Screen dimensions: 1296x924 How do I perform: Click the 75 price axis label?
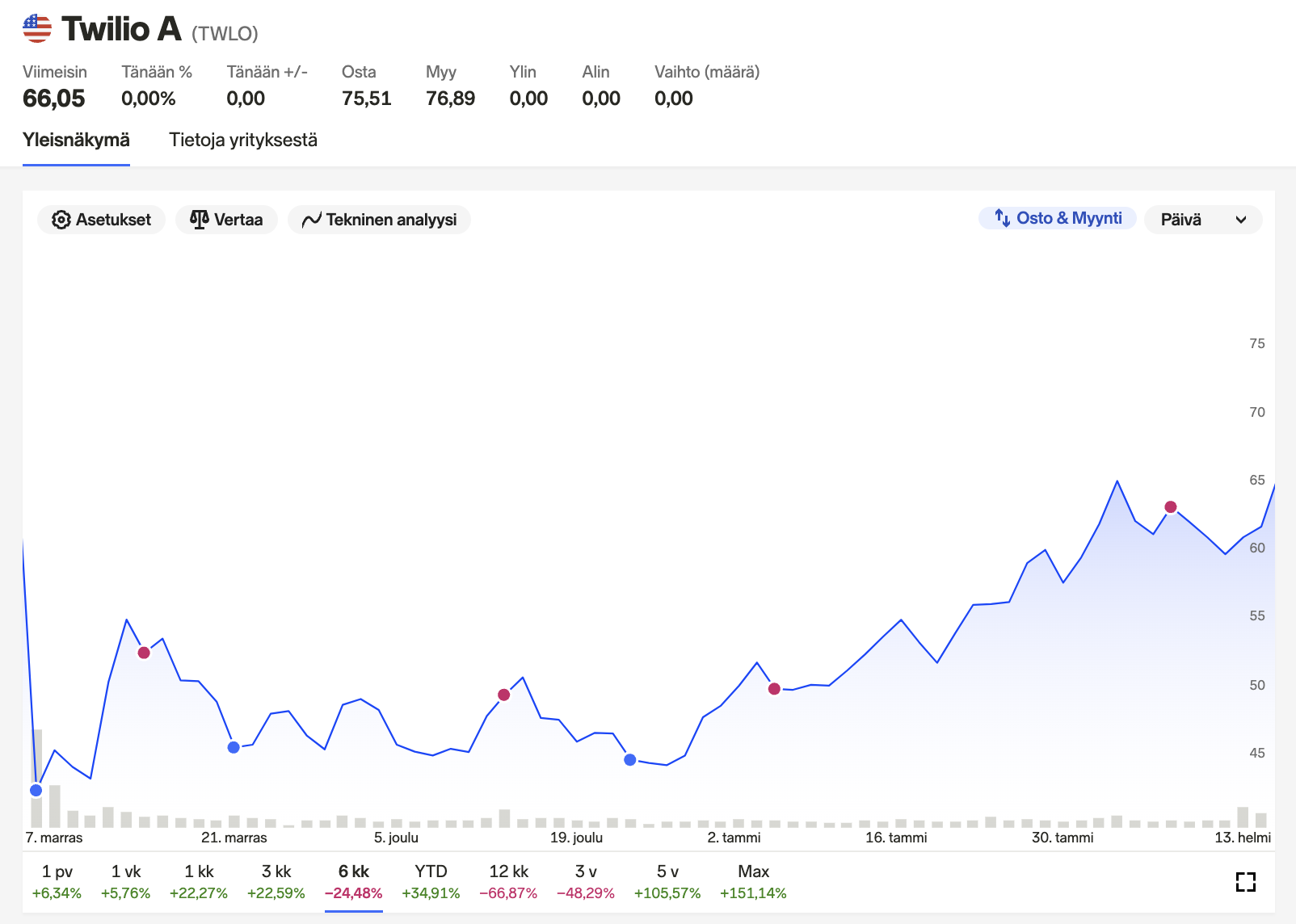tap(1257, 343)
